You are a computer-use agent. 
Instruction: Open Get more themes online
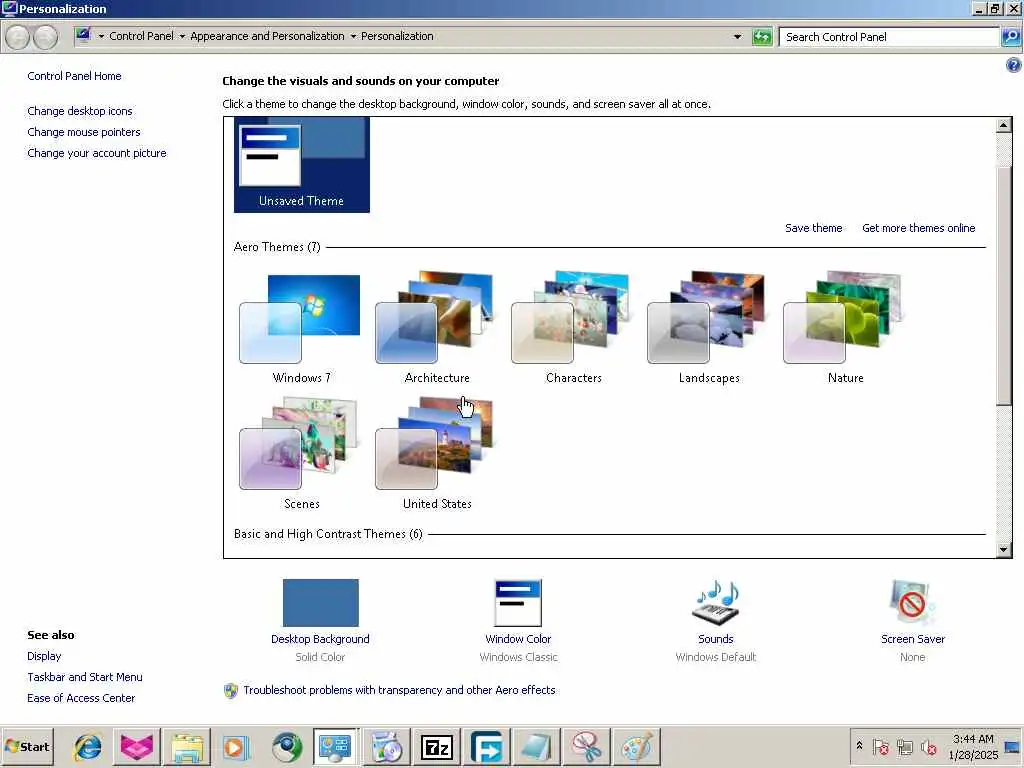(918, 228)
